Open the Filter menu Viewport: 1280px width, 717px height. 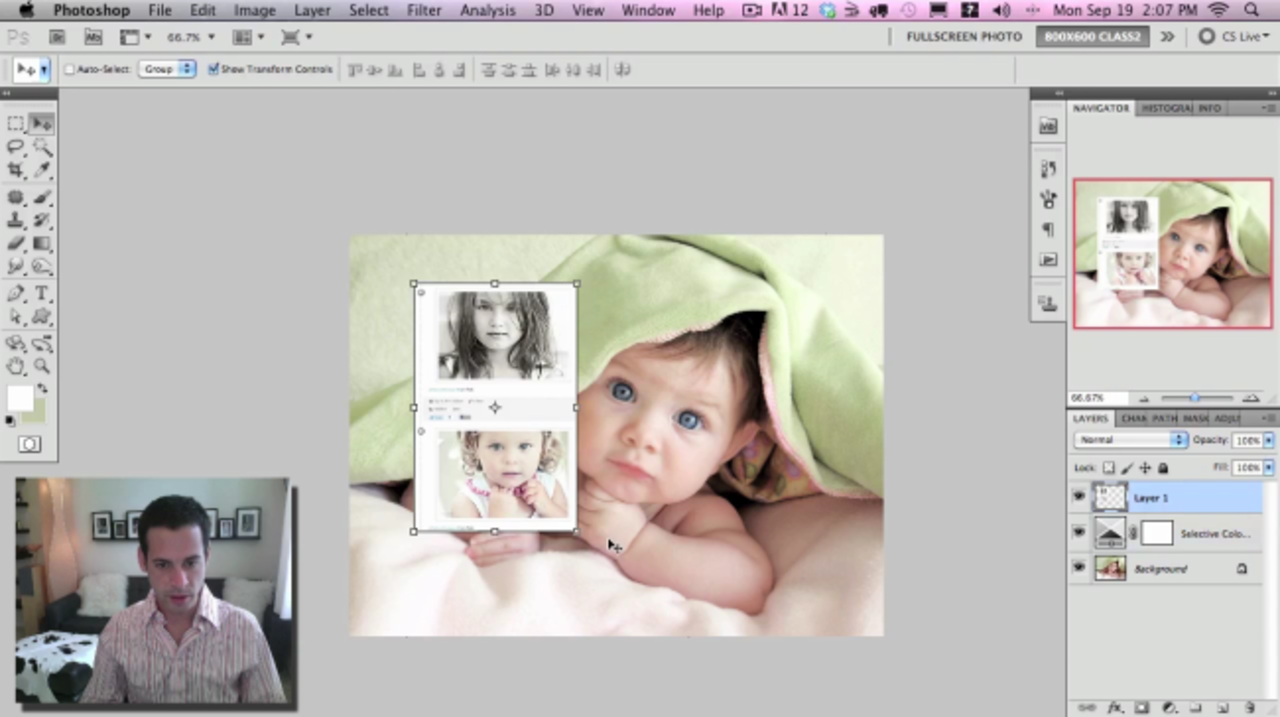(424, 10)
